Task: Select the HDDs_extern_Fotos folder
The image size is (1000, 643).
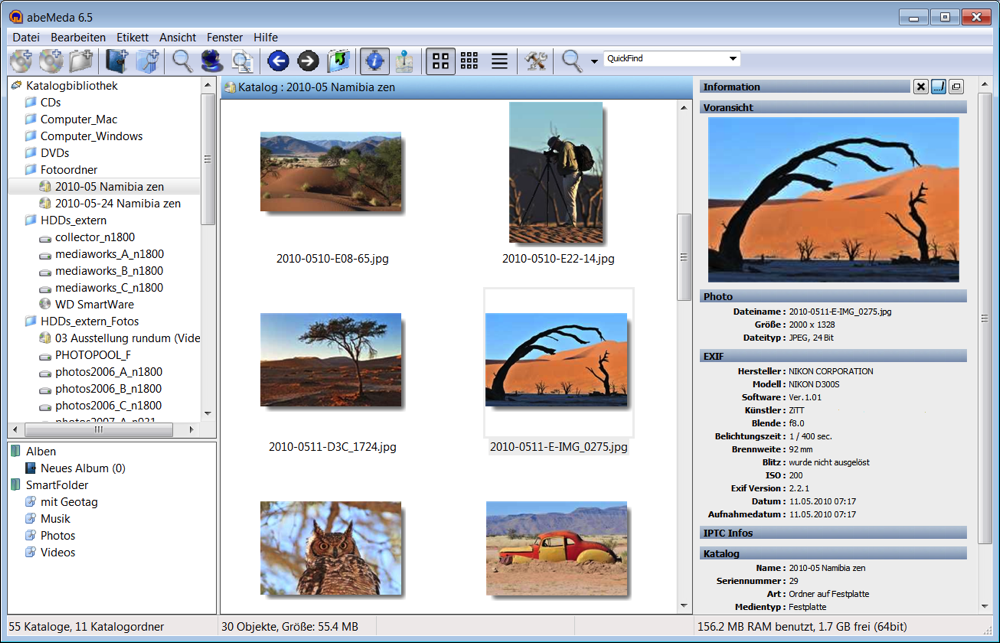Action: [89, 321]
